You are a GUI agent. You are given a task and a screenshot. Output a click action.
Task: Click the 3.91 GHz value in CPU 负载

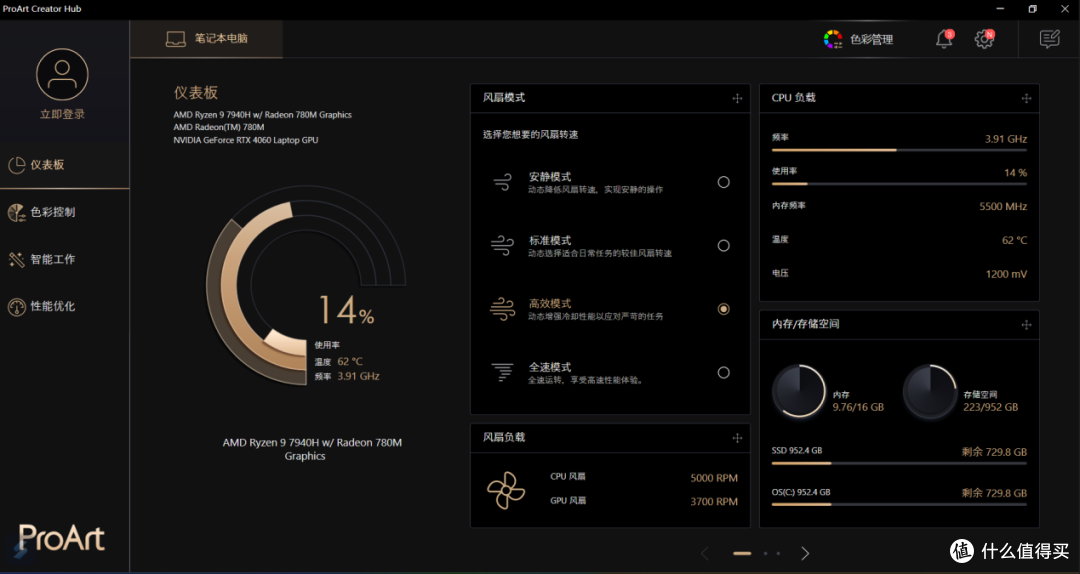pos(1006,139)
